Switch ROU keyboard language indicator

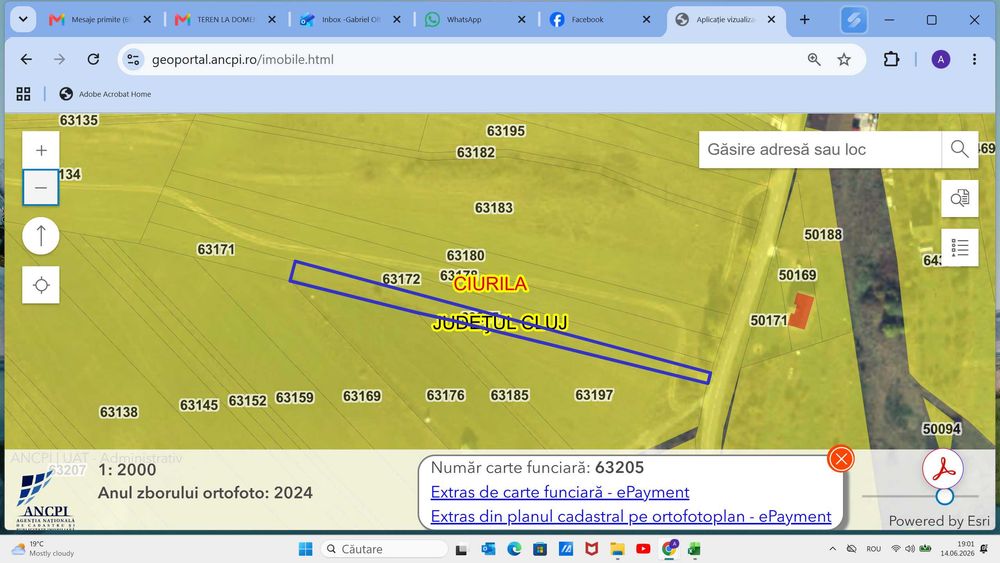click(874, 549)
